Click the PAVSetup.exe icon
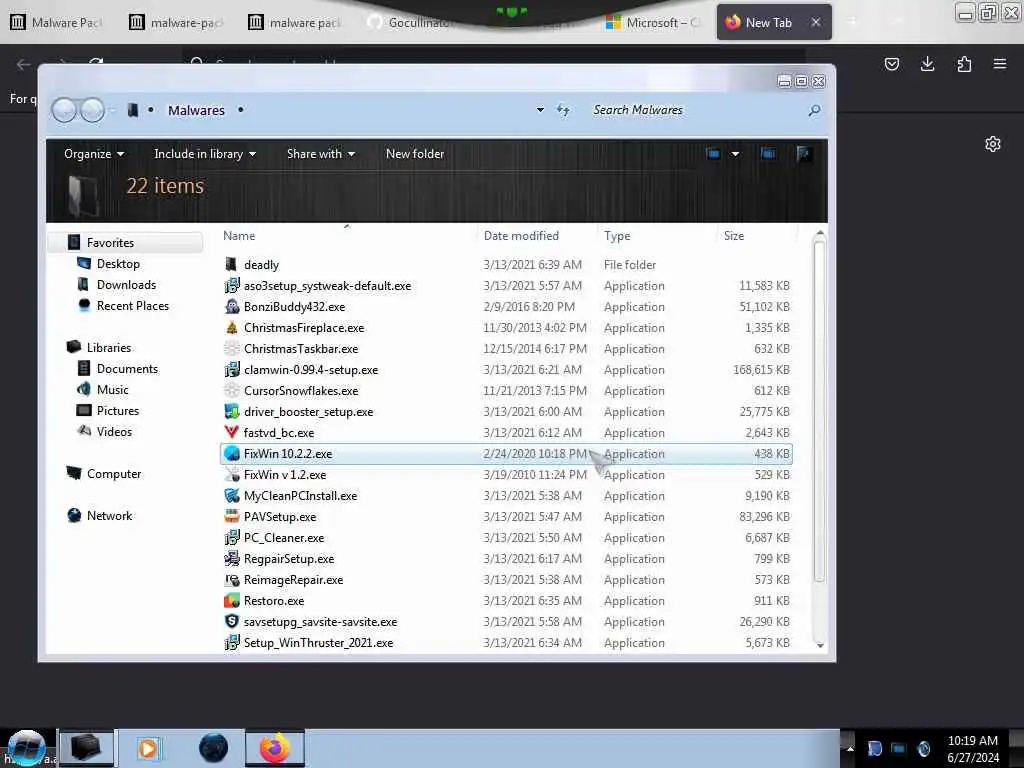This screenshot has height=768, width=1024. point(232,516)
